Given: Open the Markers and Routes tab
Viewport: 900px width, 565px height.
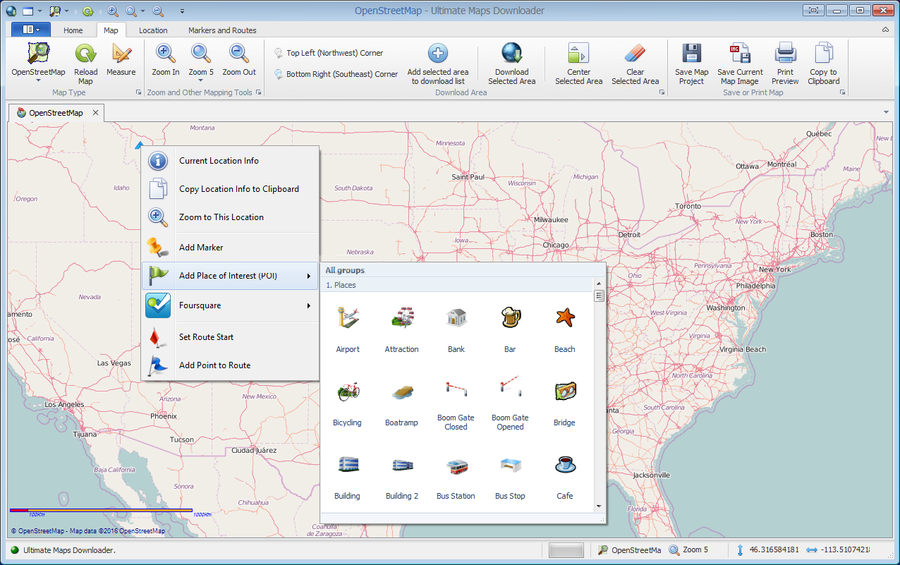Looking at the screenshot, I should [222, 30].
